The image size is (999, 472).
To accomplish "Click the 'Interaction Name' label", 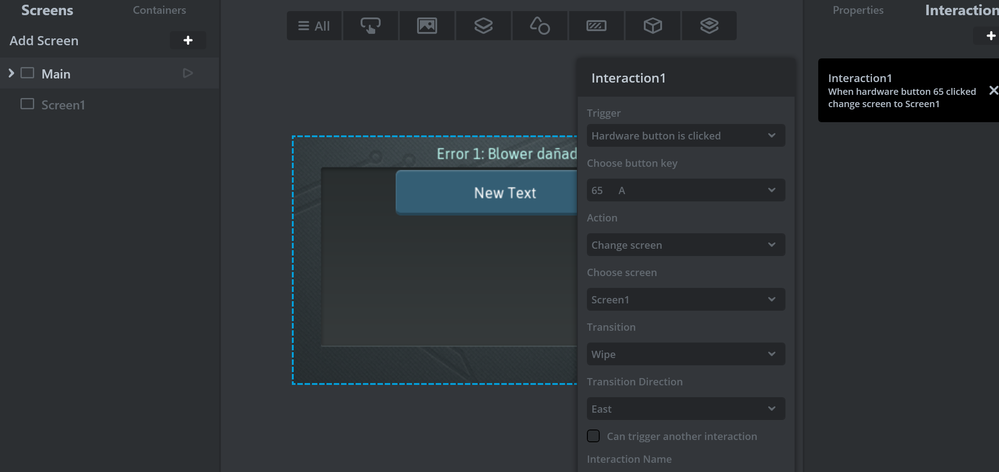I will tap(629, 459).
